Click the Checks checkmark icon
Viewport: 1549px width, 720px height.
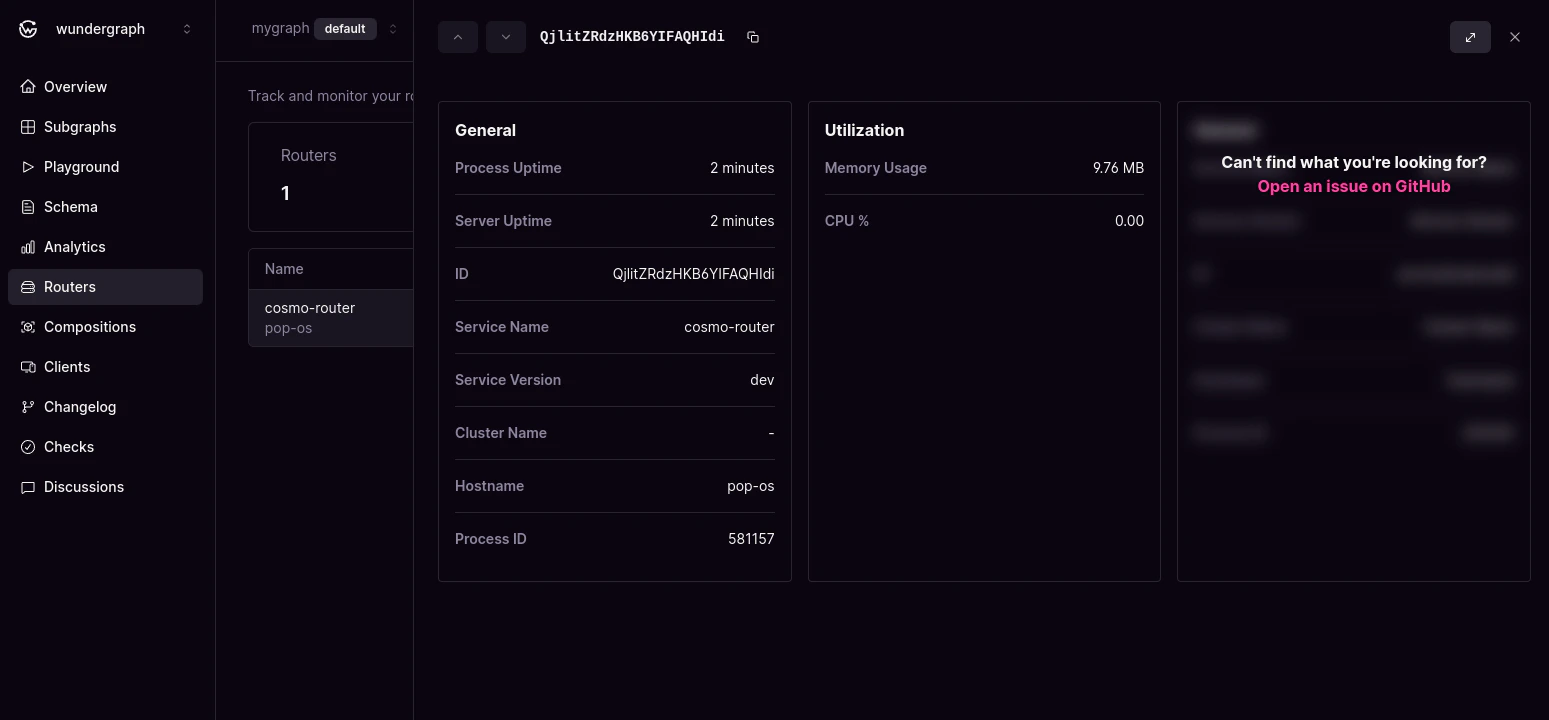pyautogui.click(x=28, y=447)
